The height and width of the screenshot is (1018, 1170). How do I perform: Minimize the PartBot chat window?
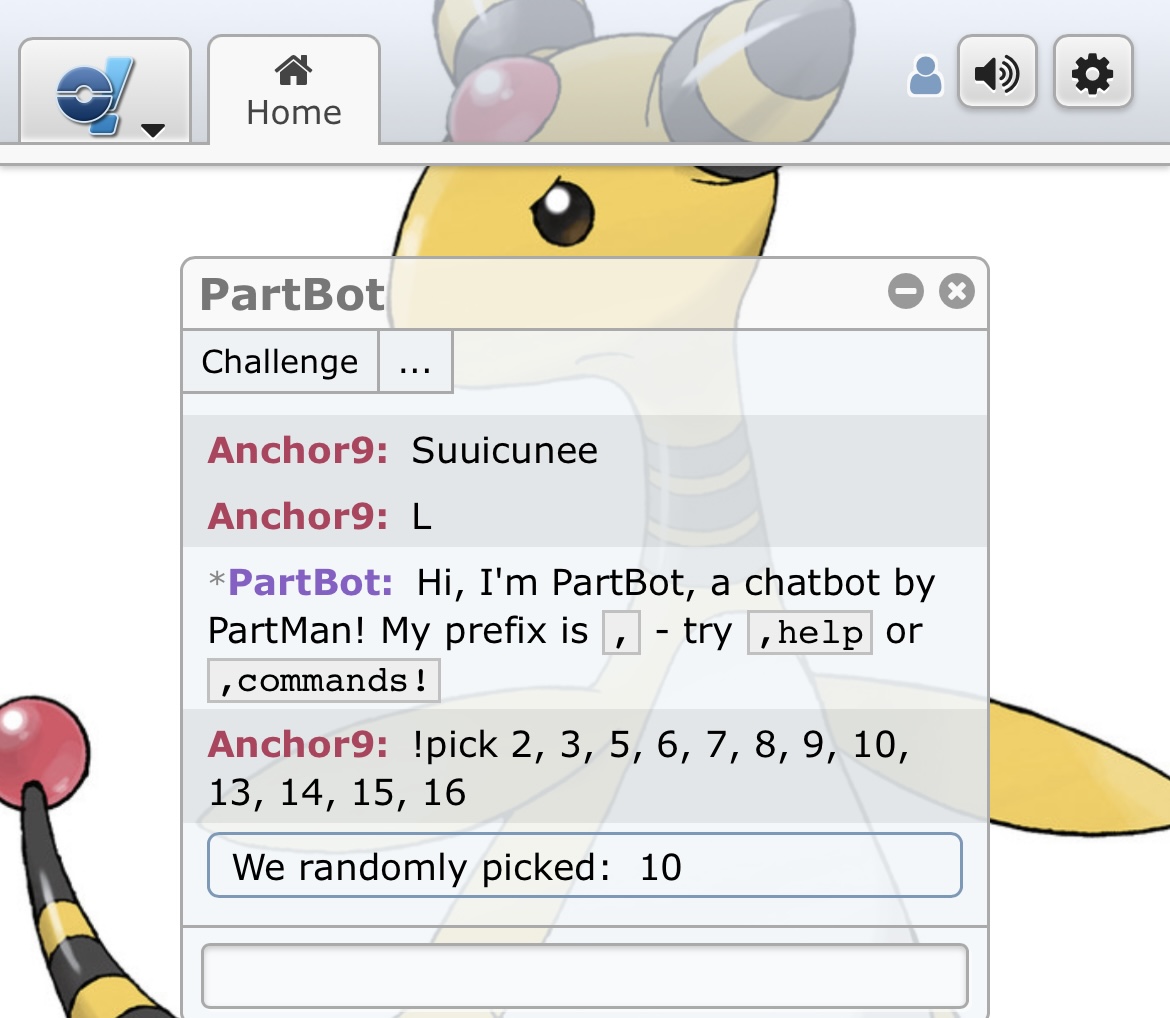(x=906, y=292)
